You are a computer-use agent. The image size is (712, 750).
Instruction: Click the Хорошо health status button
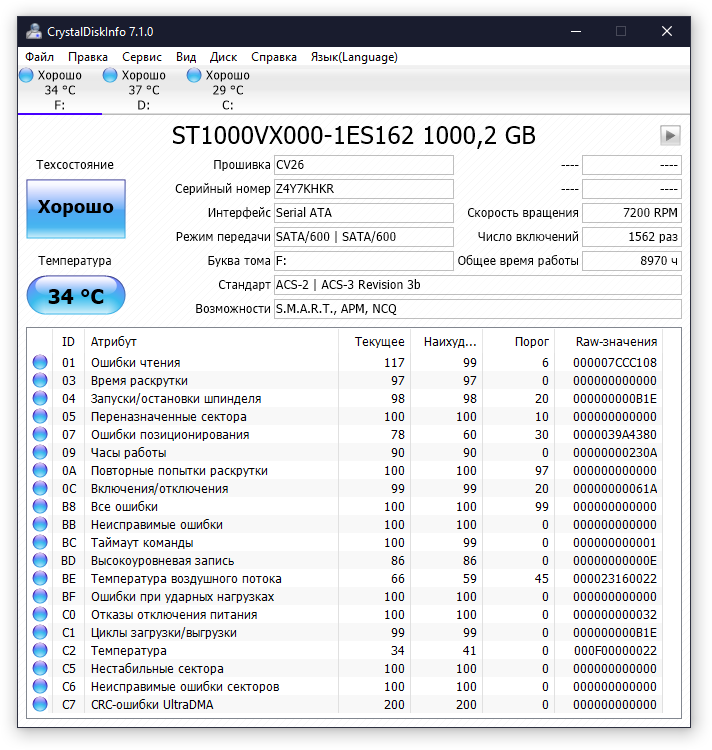(x=76, y=209)
